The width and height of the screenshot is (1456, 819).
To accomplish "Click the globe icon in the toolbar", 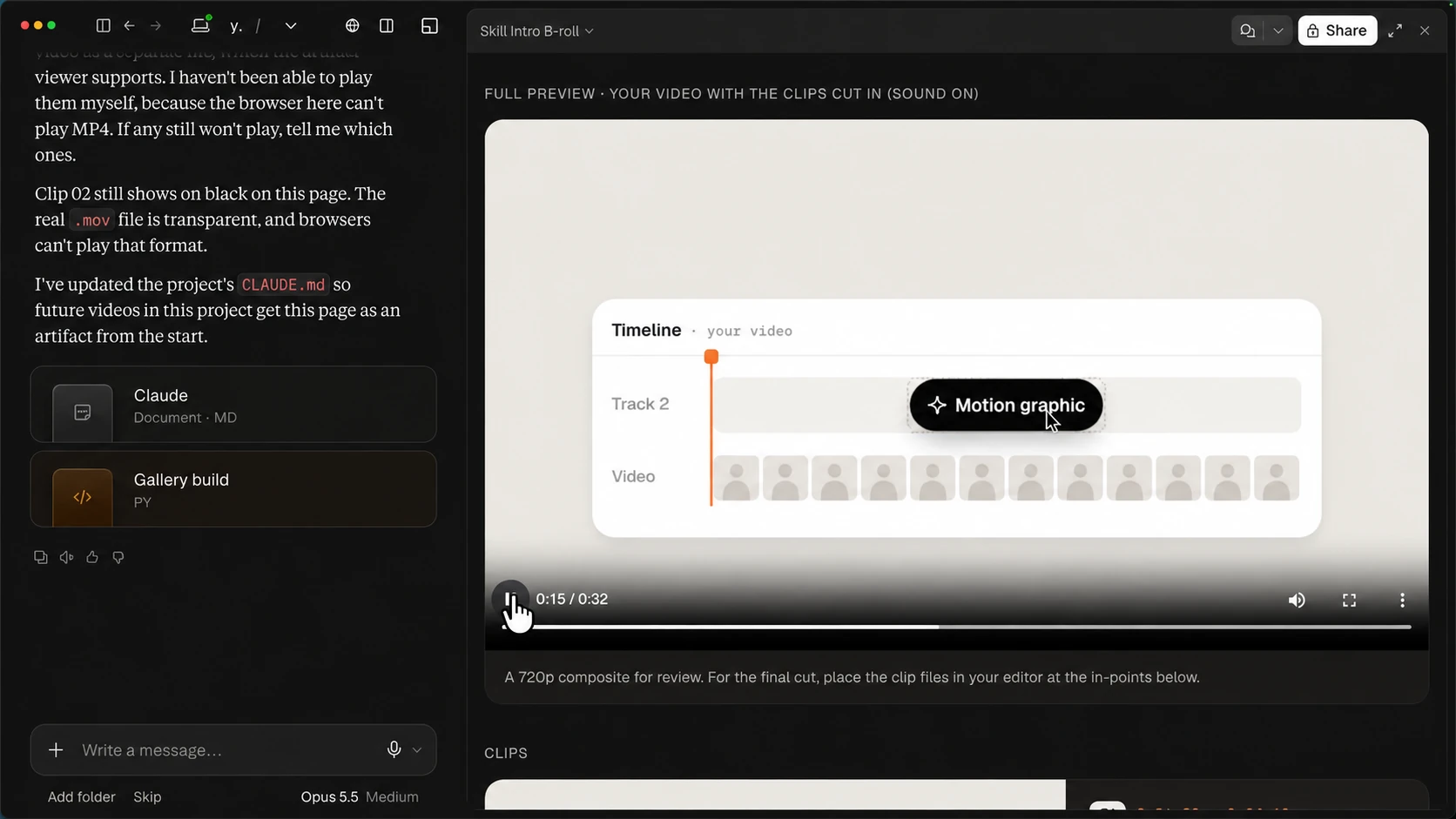I will click(x=352, y=26).
